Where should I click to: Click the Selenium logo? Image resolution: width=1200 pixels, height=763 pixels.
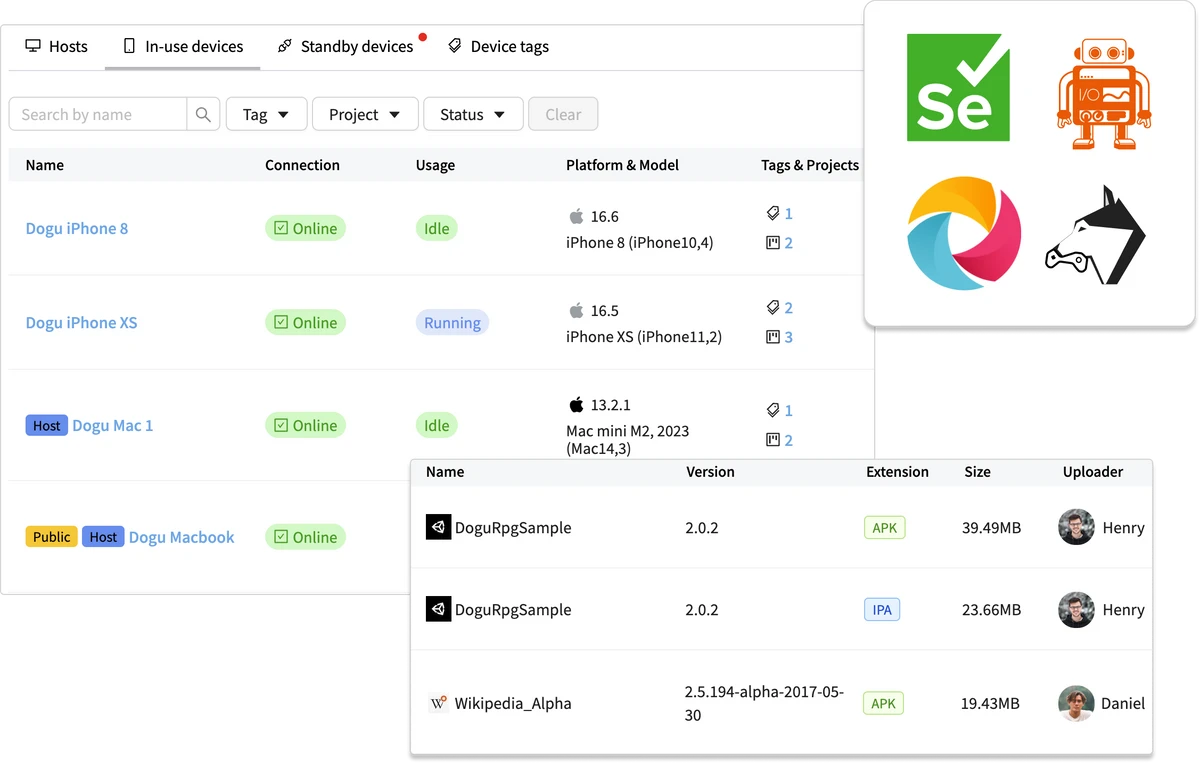958,88
